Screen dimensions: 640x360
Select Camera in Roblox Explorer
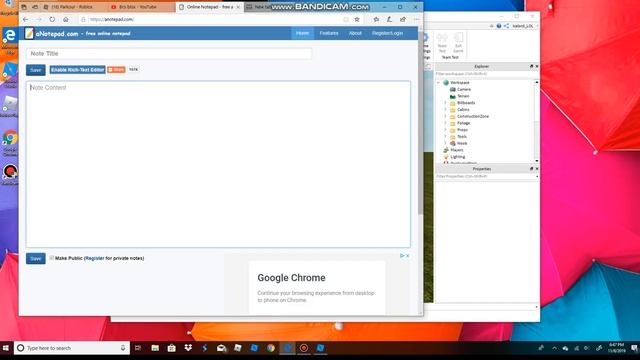coord(464,89)
